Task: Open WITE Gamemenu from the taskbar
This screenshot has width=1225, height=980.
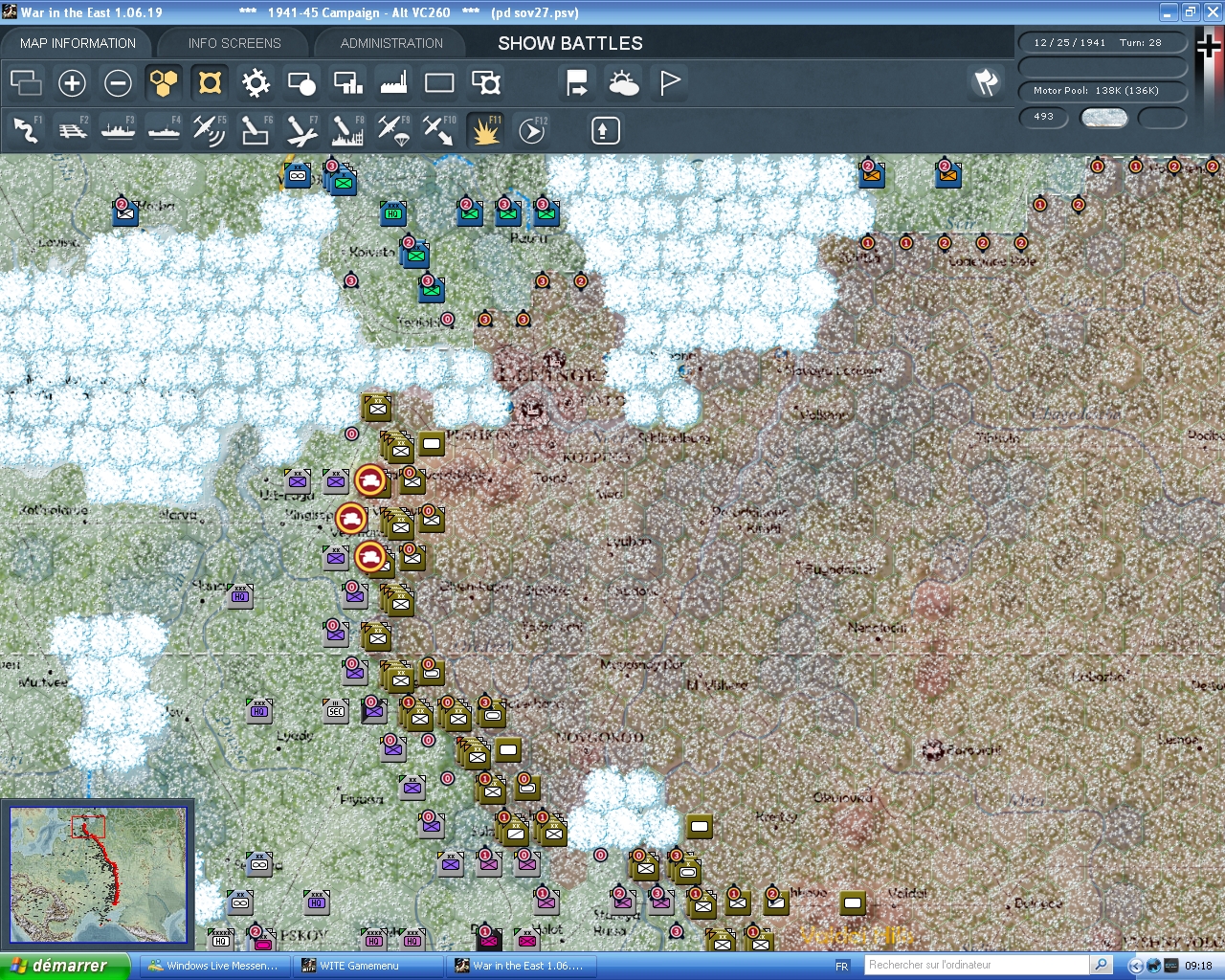Action: click(368, 965)
